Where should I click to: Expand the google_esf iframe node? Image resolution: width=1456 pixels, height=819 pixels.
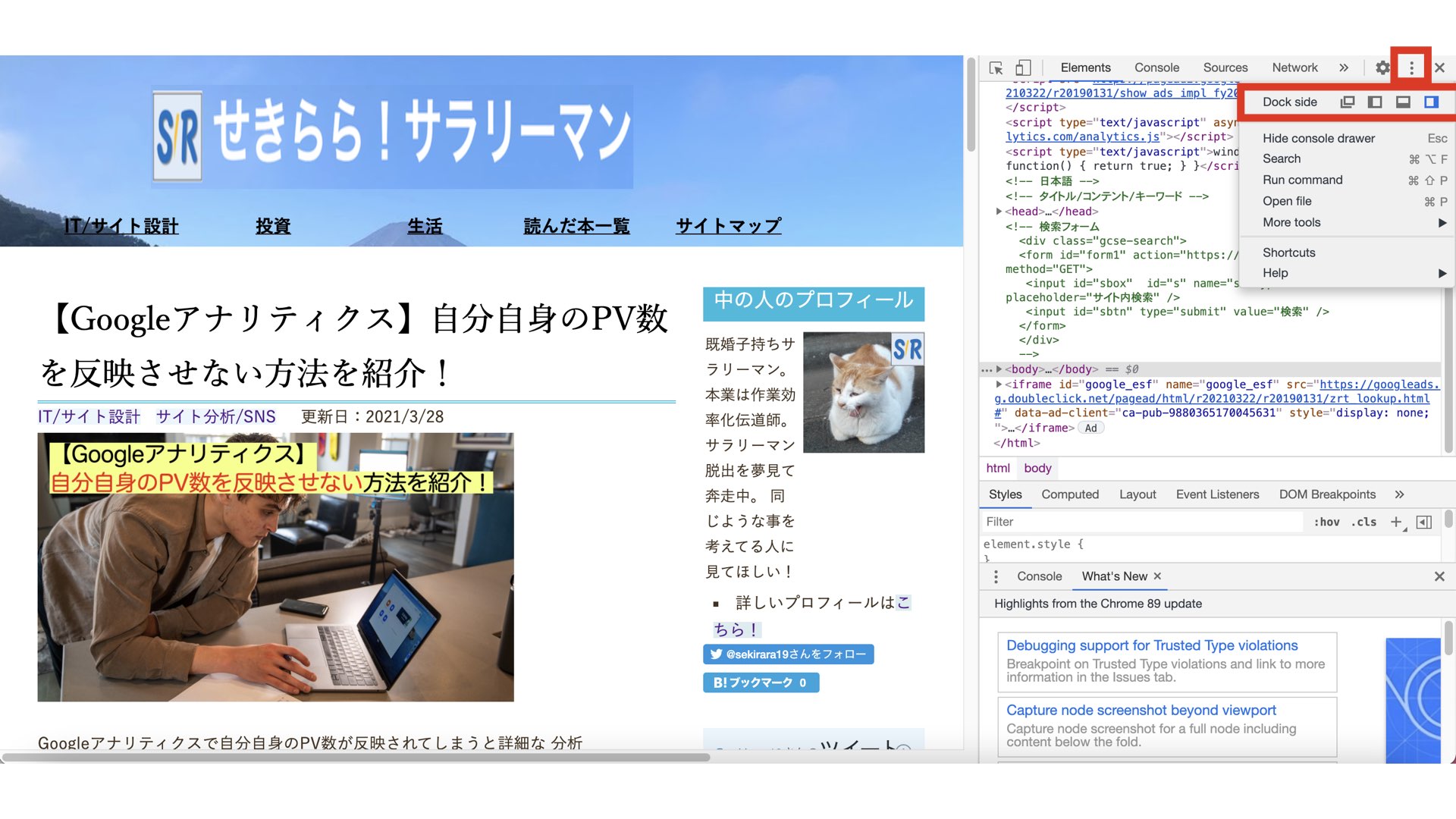(x=999, y=384)
